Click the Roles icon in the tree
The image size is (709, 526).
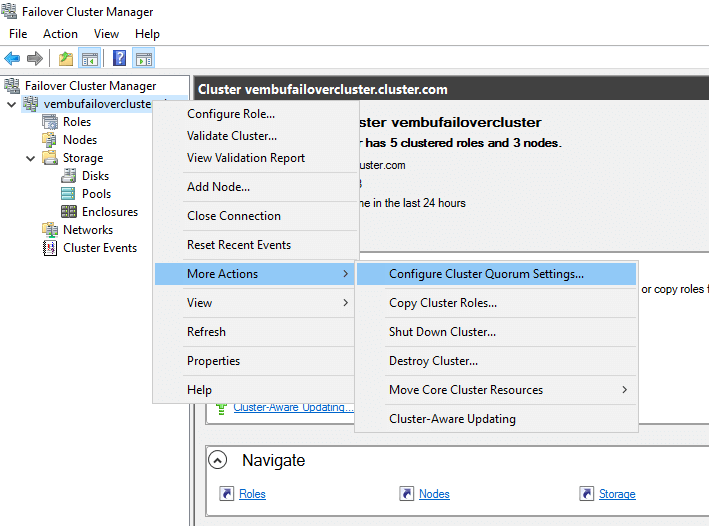coord(50,122)
